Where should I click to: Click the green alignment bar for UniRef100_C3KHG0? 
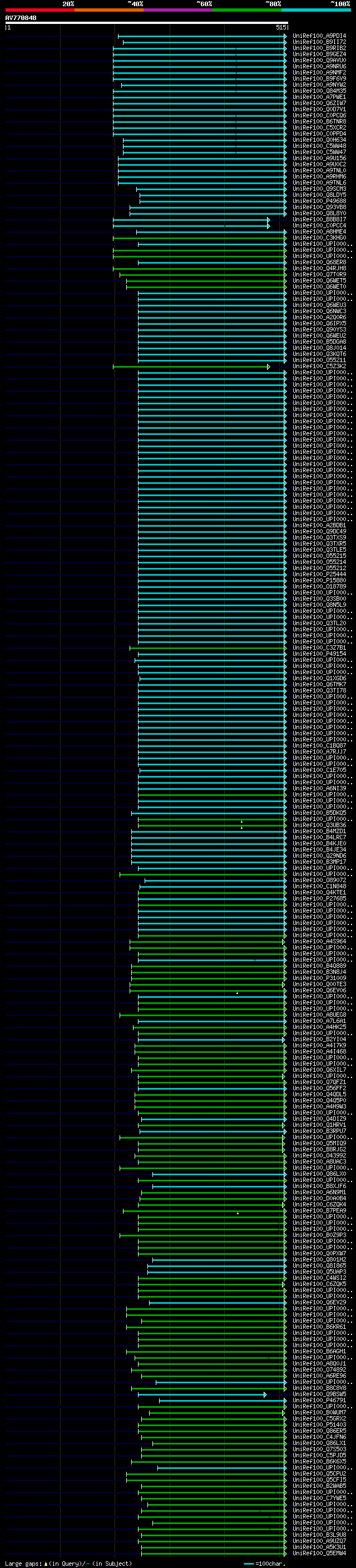pos(200,238)
